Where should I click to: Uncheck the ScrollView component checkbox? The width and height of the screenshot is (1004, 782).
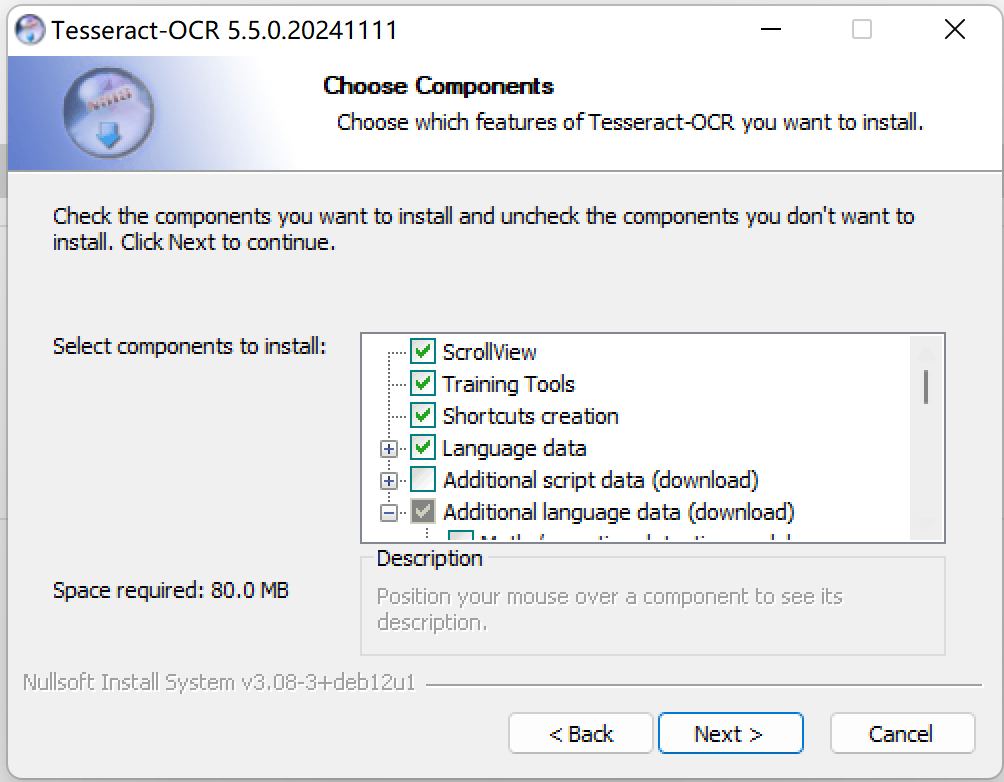coord(423,352)
